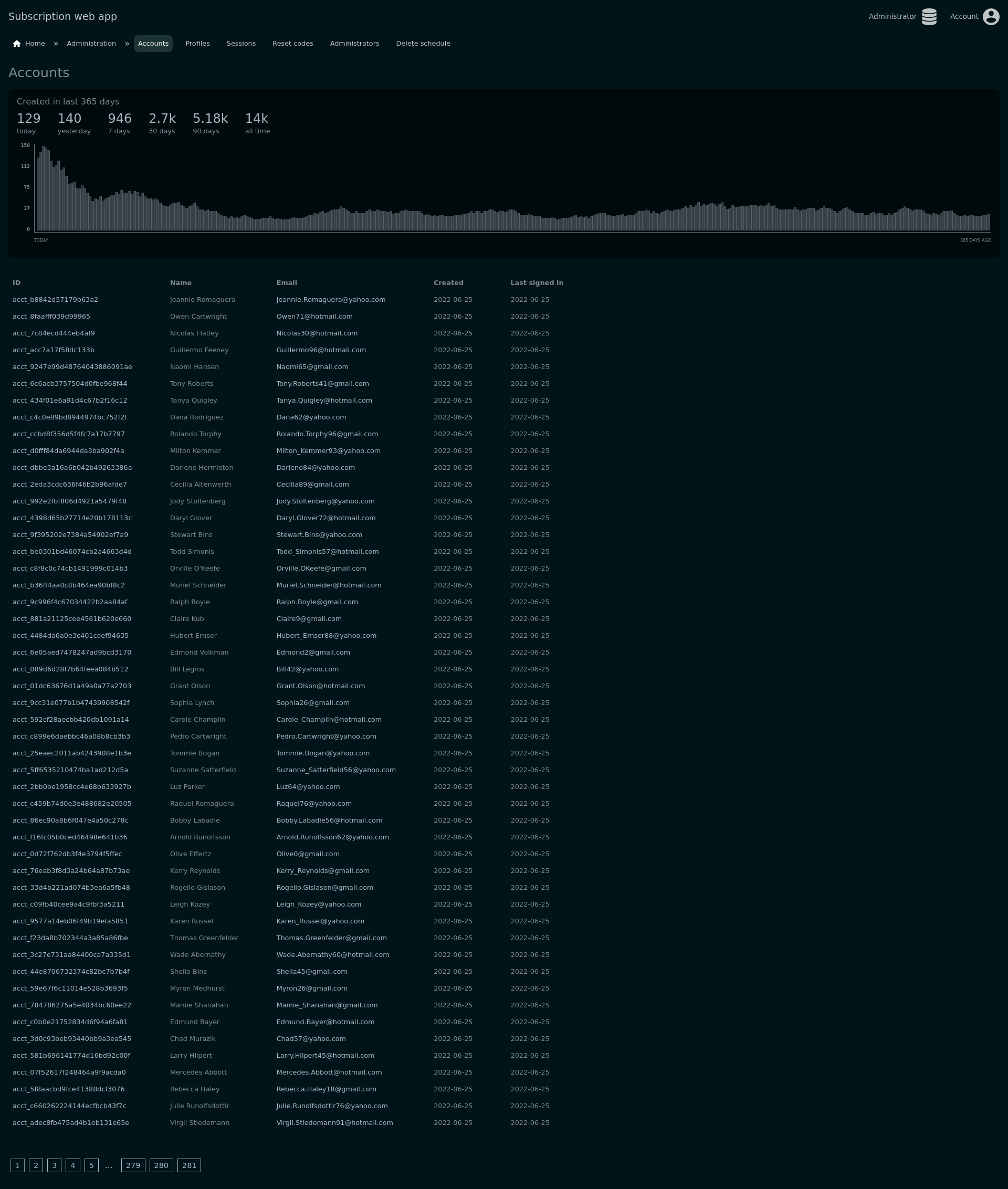Jump to last page 281
1008x1189 pixels.
pyautogui.click(x=189, y=1165)
